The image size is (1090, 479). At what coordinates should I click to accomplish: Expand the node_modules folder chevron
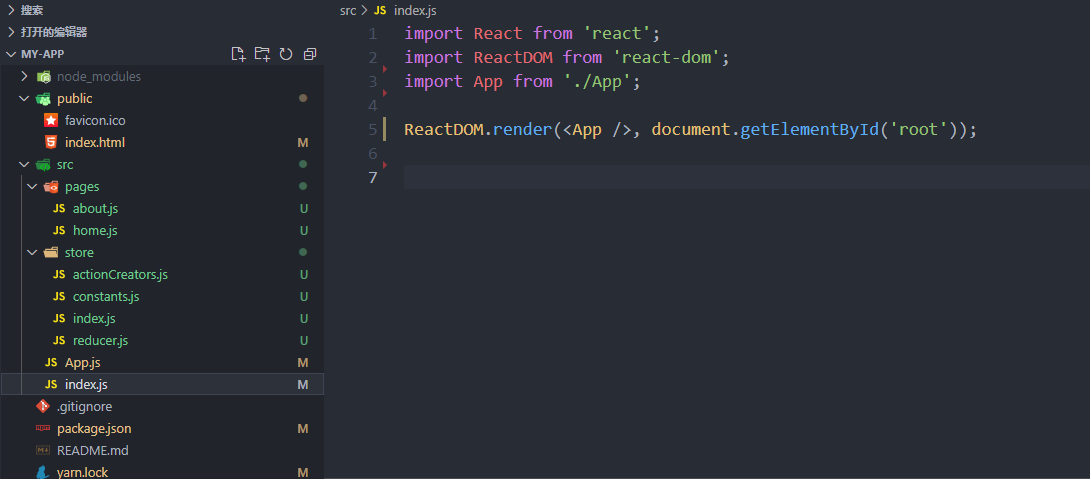pos(24,76)
